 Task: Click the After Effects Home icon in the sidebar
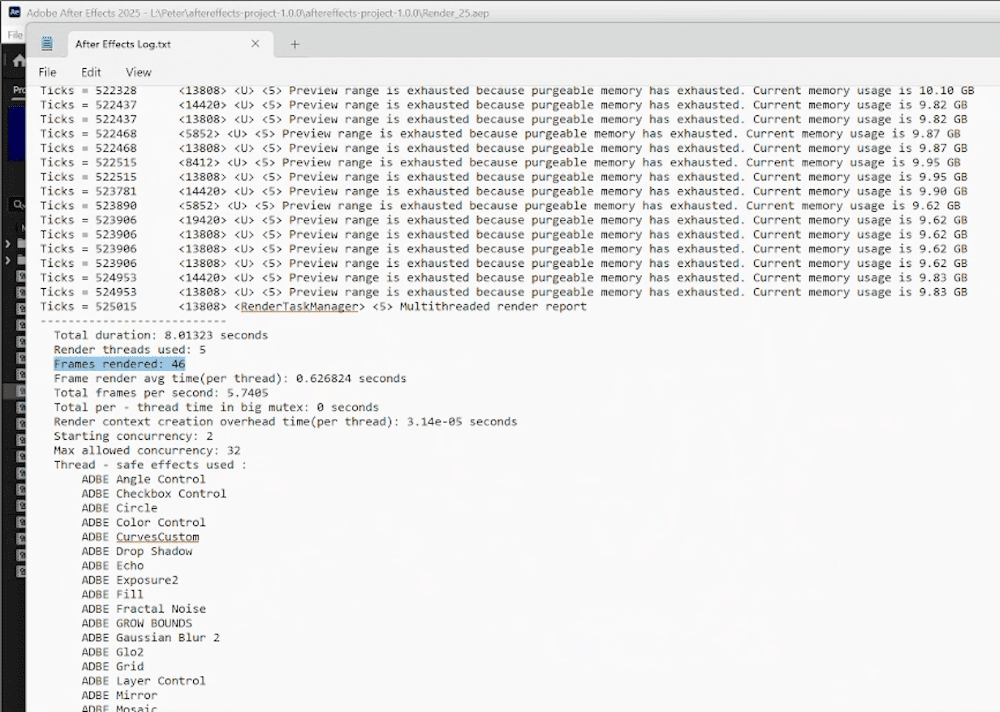click(x=17, y=61)
